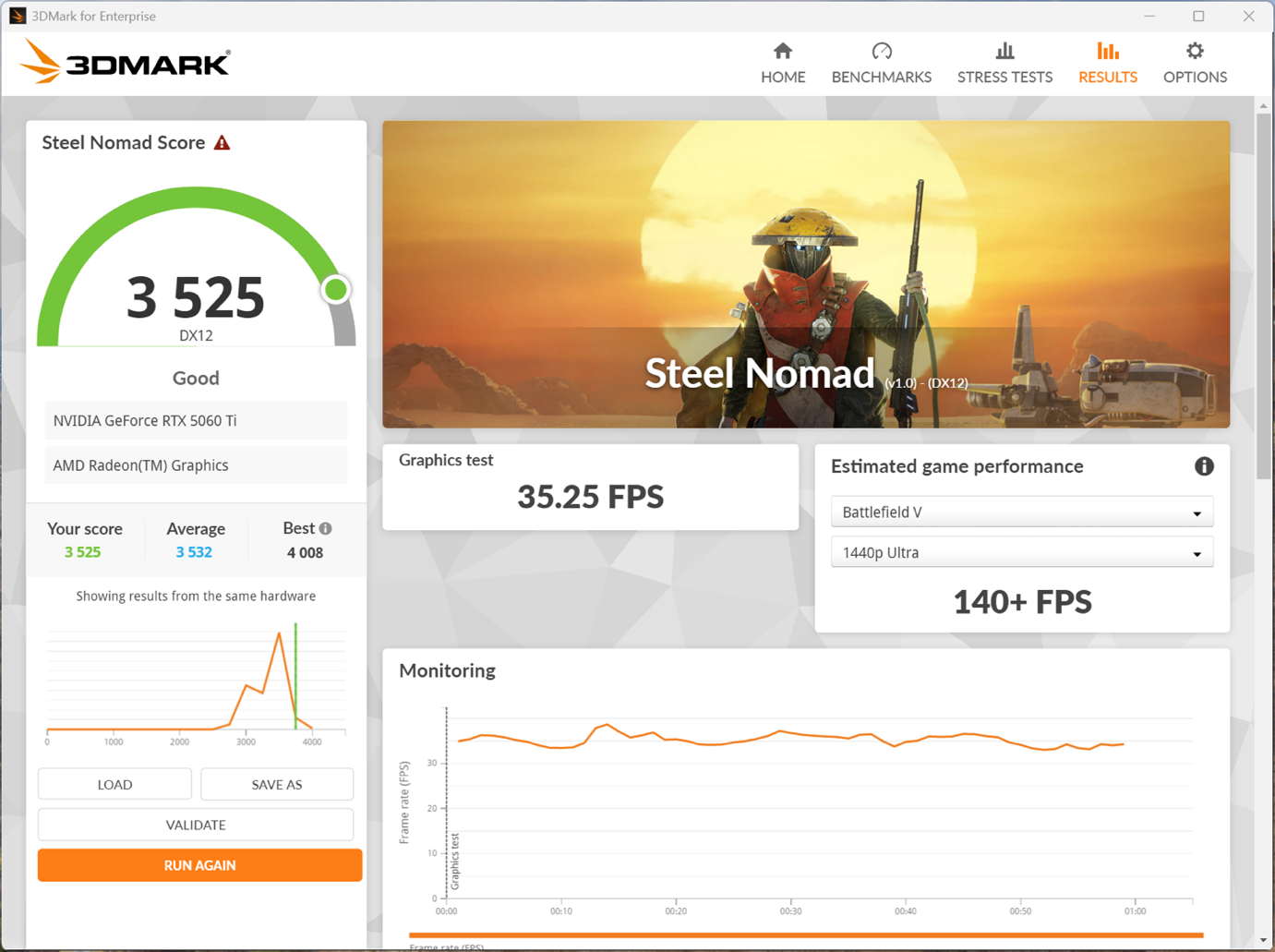Screen dimensions: 1275x952
Task: Click the Stress Tests bar chart icon
Action: tap(1004, 51)
